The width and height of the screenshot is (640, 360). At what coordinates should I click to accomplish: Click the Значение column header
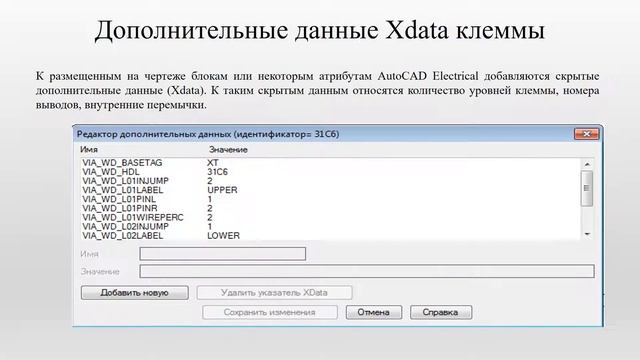pos(228,149)
